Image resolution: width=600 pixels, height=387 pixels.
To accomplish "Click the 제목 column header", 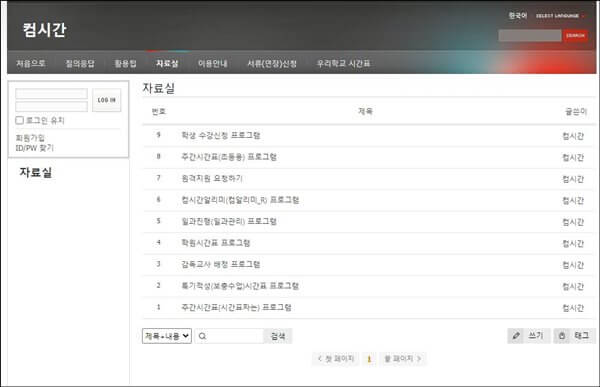I will 365,111.
